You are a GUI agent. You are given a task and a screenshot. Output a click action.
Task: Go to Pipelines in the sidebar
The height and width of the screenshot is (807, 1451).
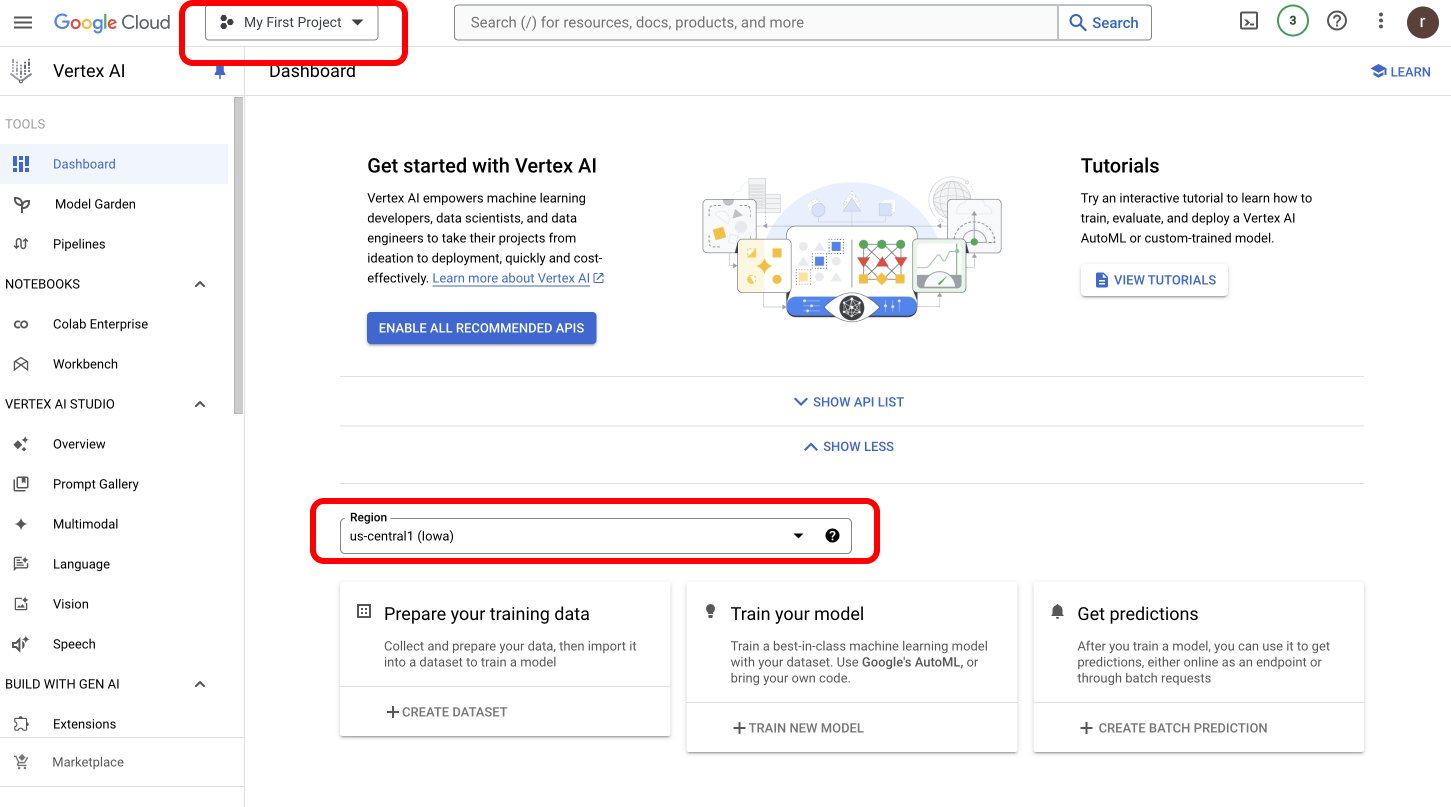(x=79, y=244)
